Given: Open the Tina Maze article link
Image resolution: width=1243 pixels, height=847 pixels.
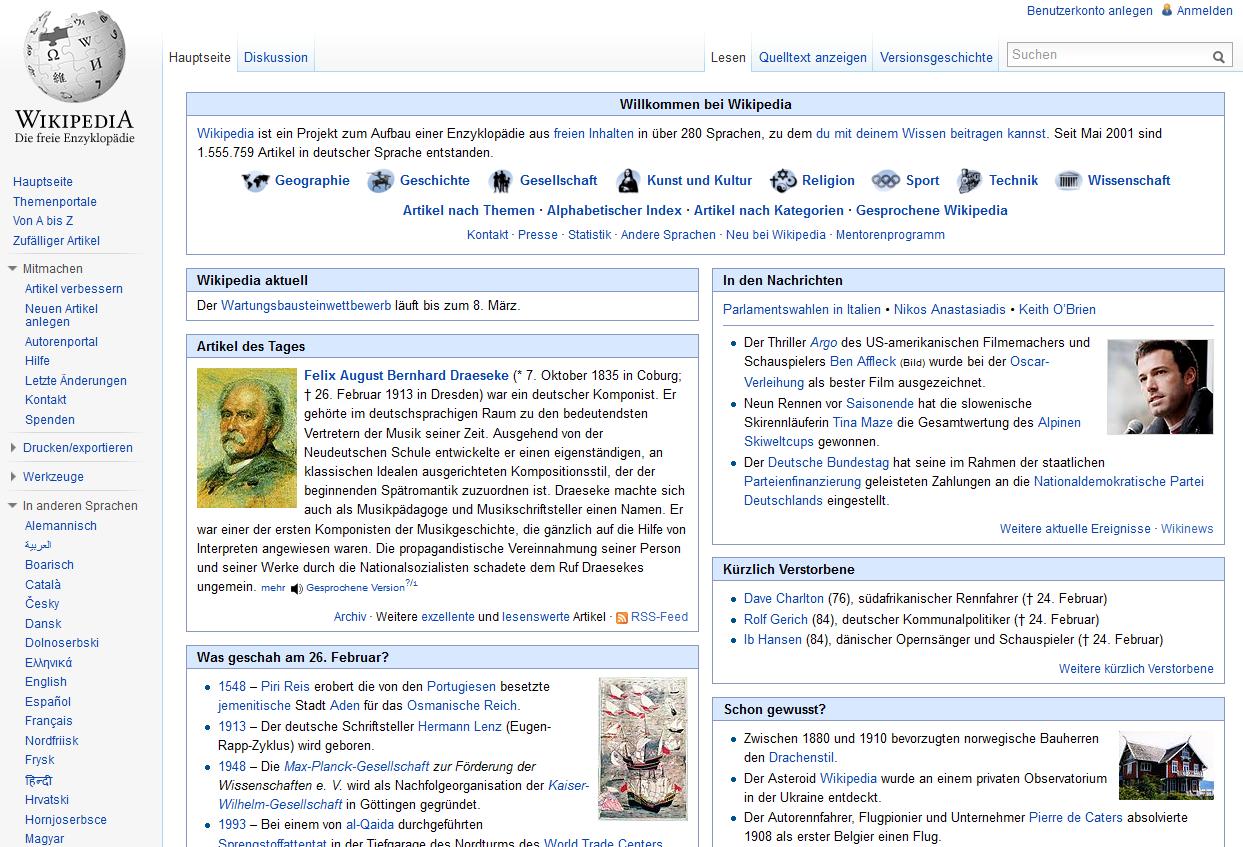Looking at the screenshot, I should (x=863, y=423).
